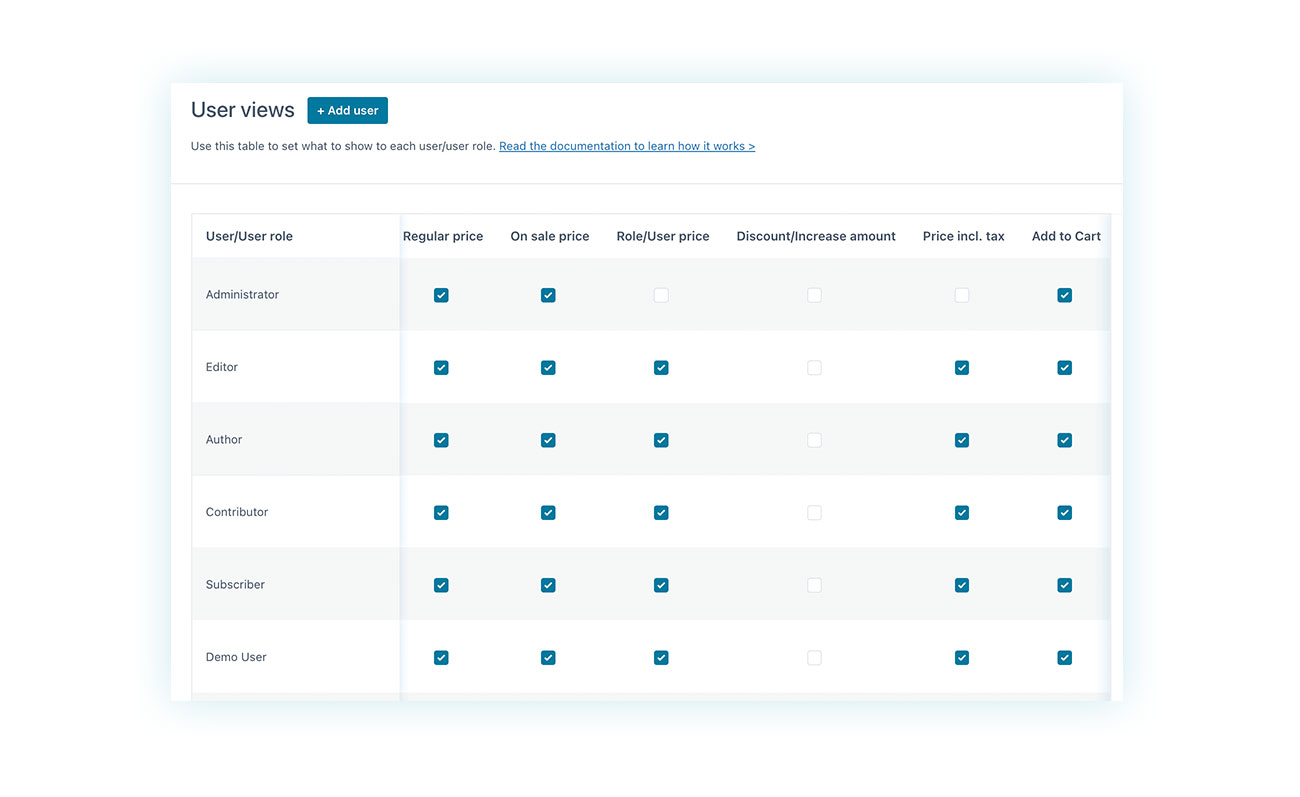Enable Discount/Increase amount for Administrator
This screenshot has height=797, width=1300.
(x=814, y=295)
